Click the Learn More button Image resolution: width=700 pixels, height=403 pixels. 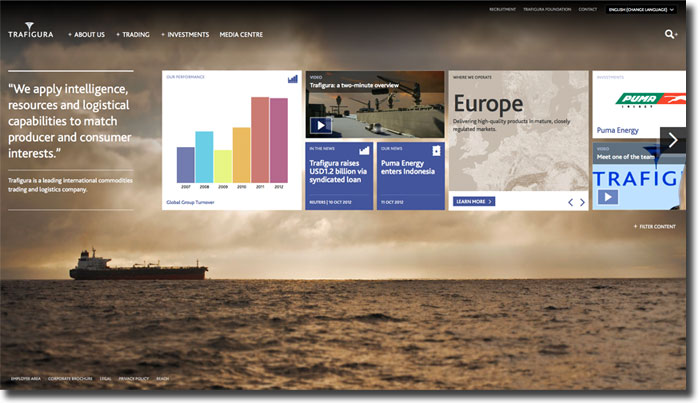tap(474, 202)
